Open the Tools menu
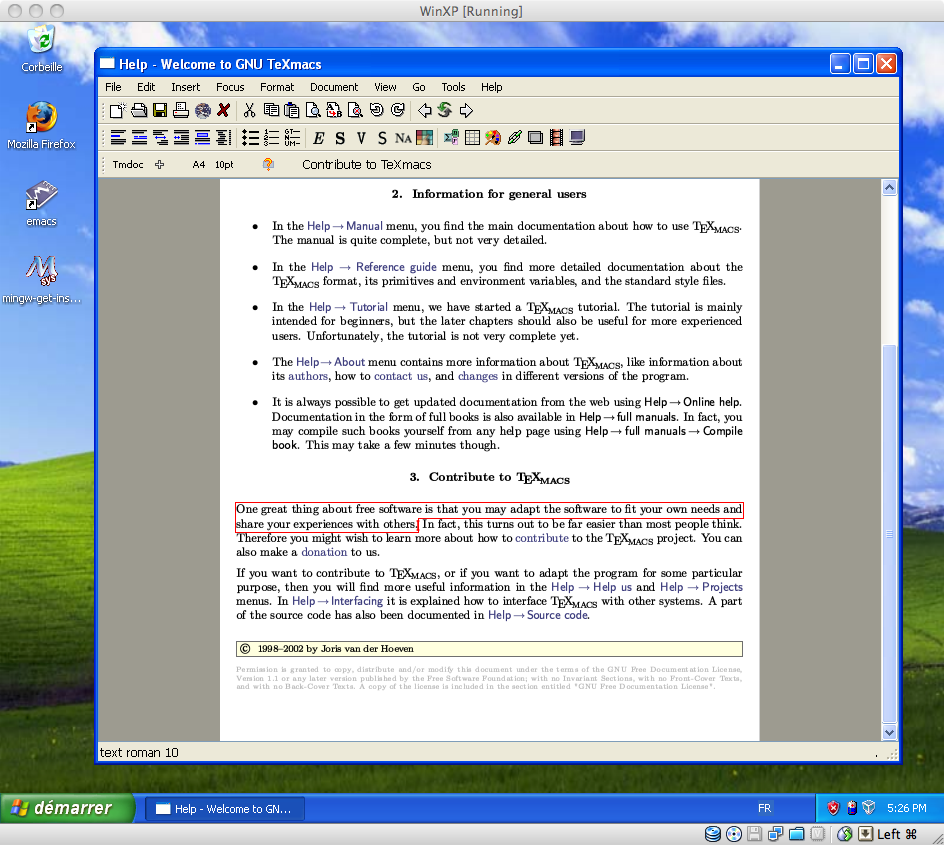The width and height of the screenshot is (944, 845). [453, 87]
